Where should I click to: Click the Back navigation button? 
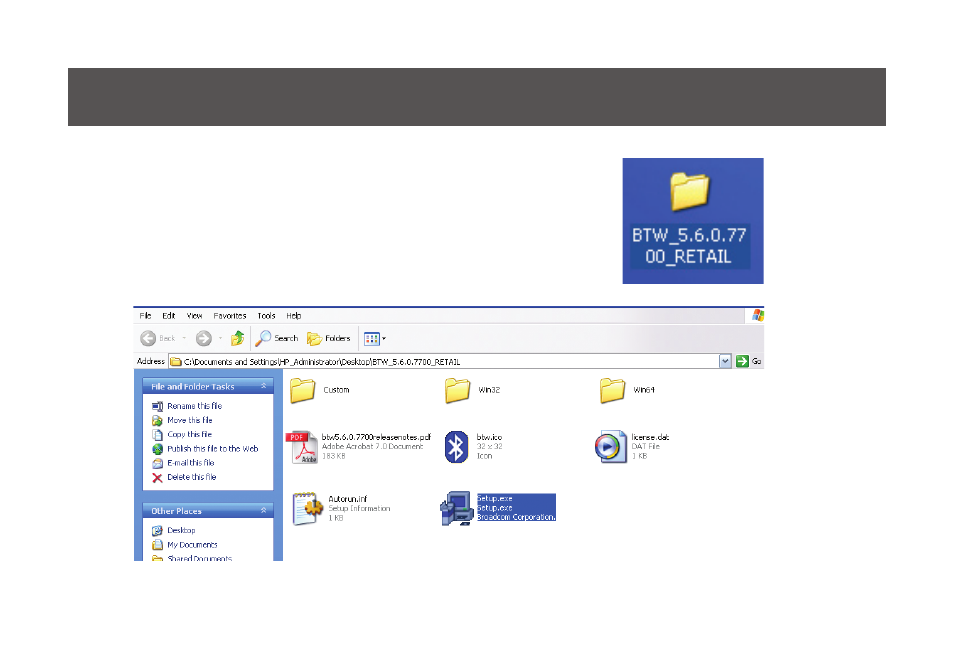[158, 338]
